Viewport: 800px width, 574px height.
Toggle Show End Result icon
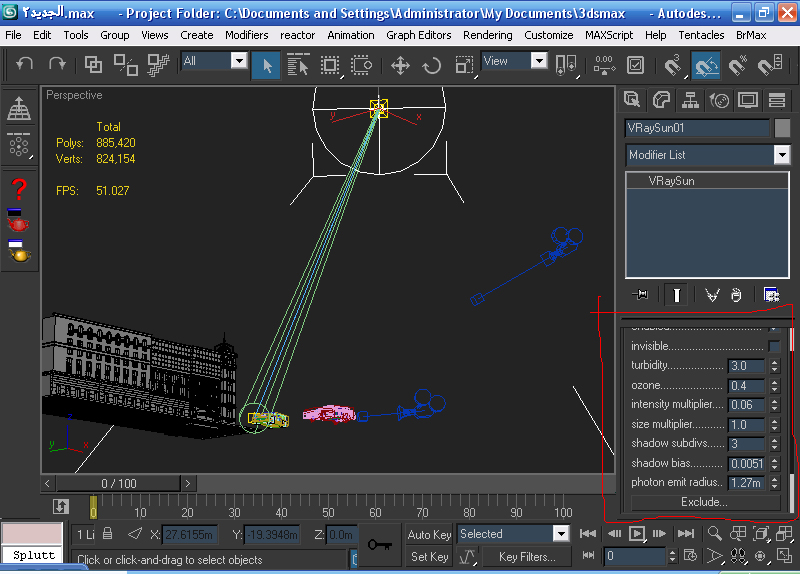pos(676,295)
